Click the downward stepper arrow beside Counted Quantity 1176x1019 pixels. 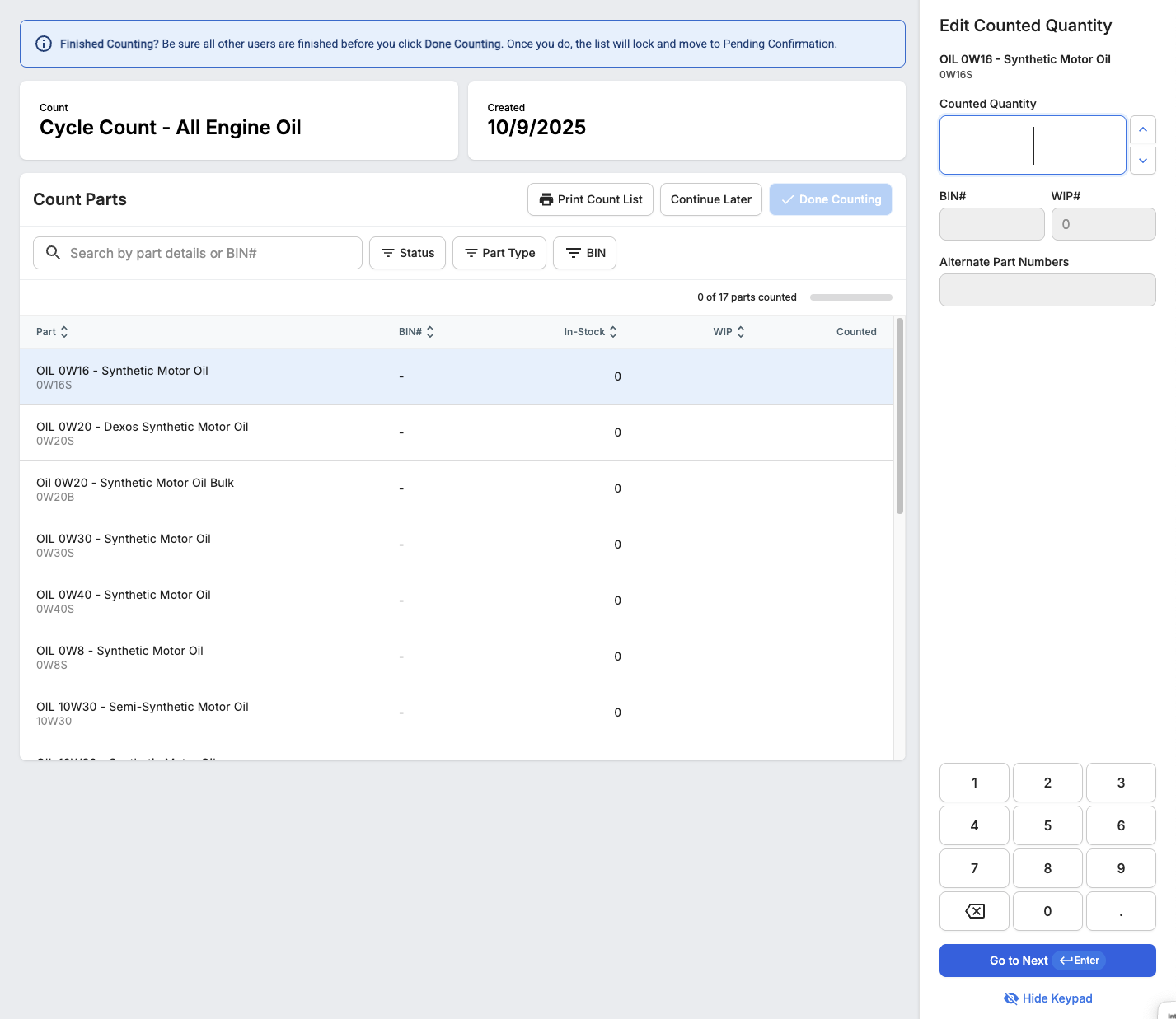point(1143,161)
